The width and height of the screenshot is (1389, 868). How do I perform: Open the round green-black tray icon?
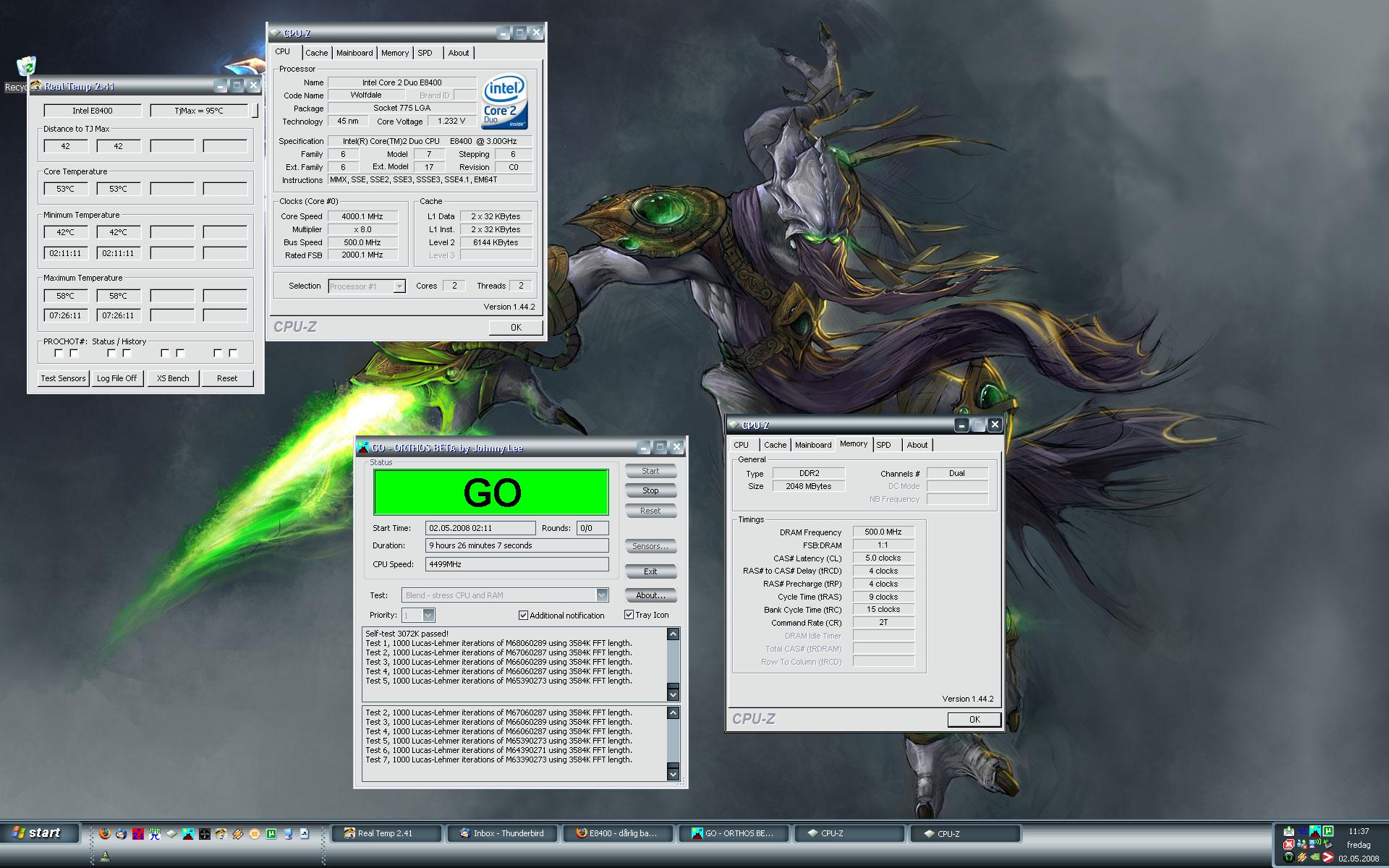click(1289, 857)
